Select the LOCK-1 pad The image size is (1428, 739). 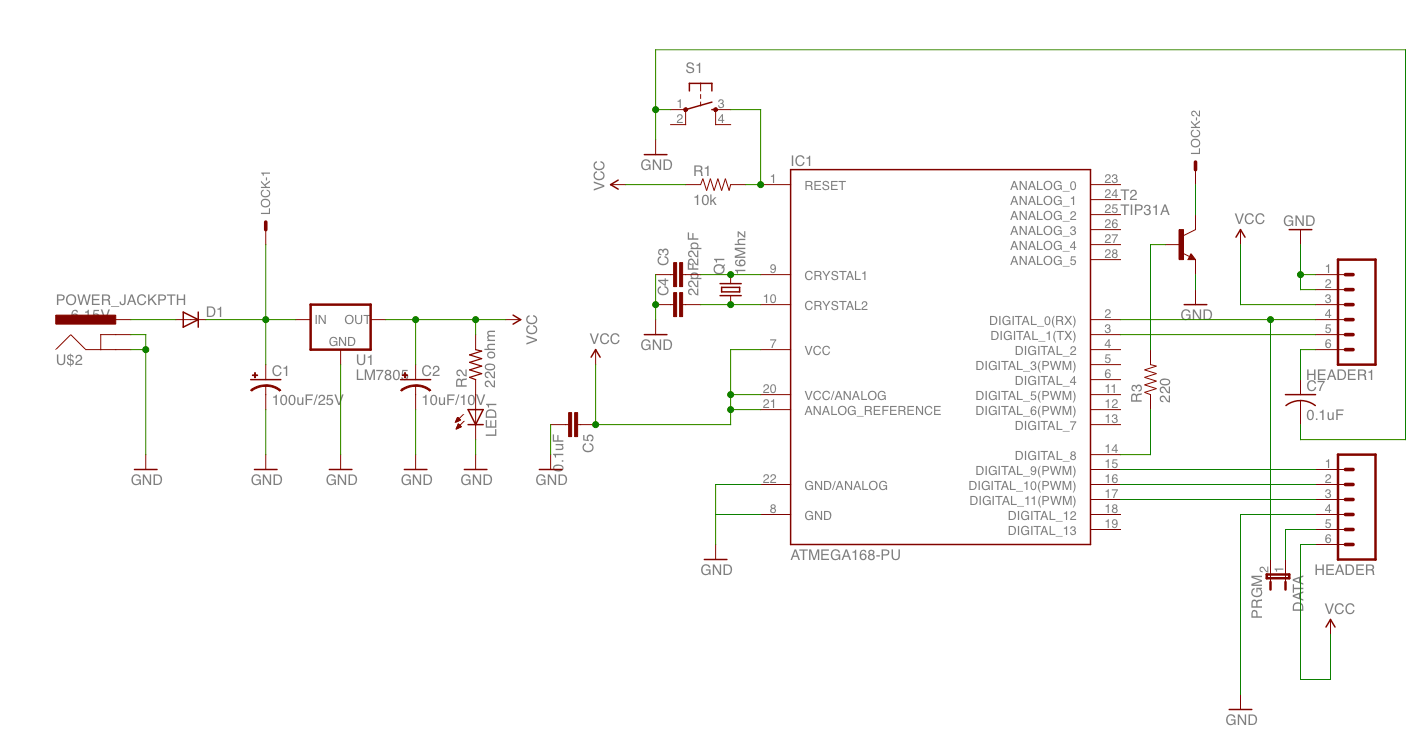coord(266,226)
